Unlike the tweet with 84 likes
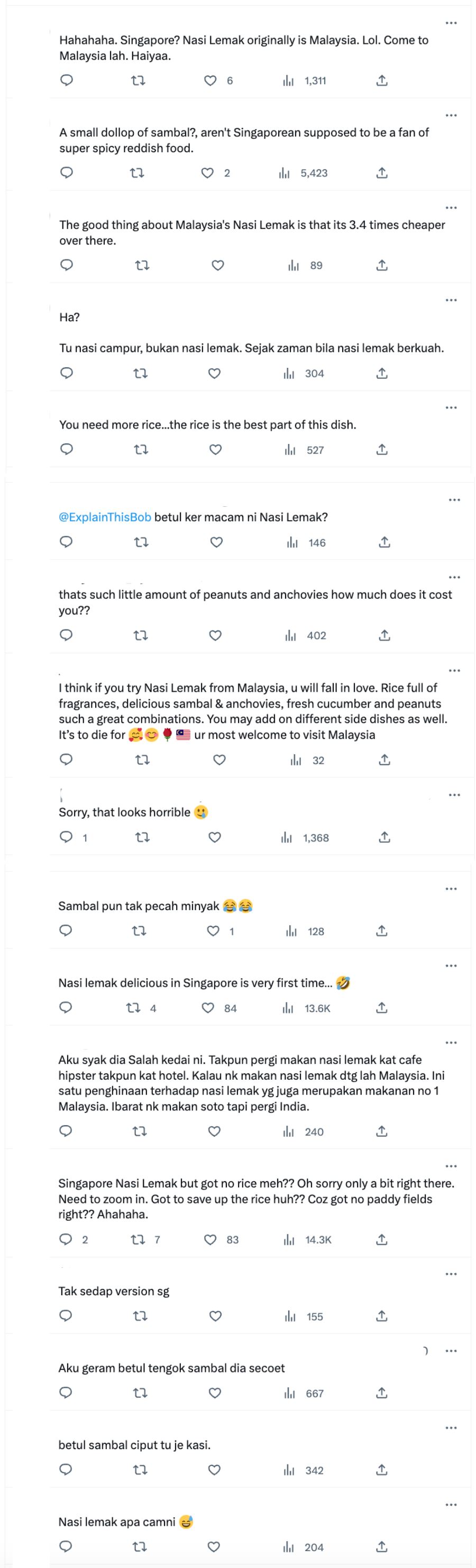This screenshot has width=476, height=1568. point(211,1009)
